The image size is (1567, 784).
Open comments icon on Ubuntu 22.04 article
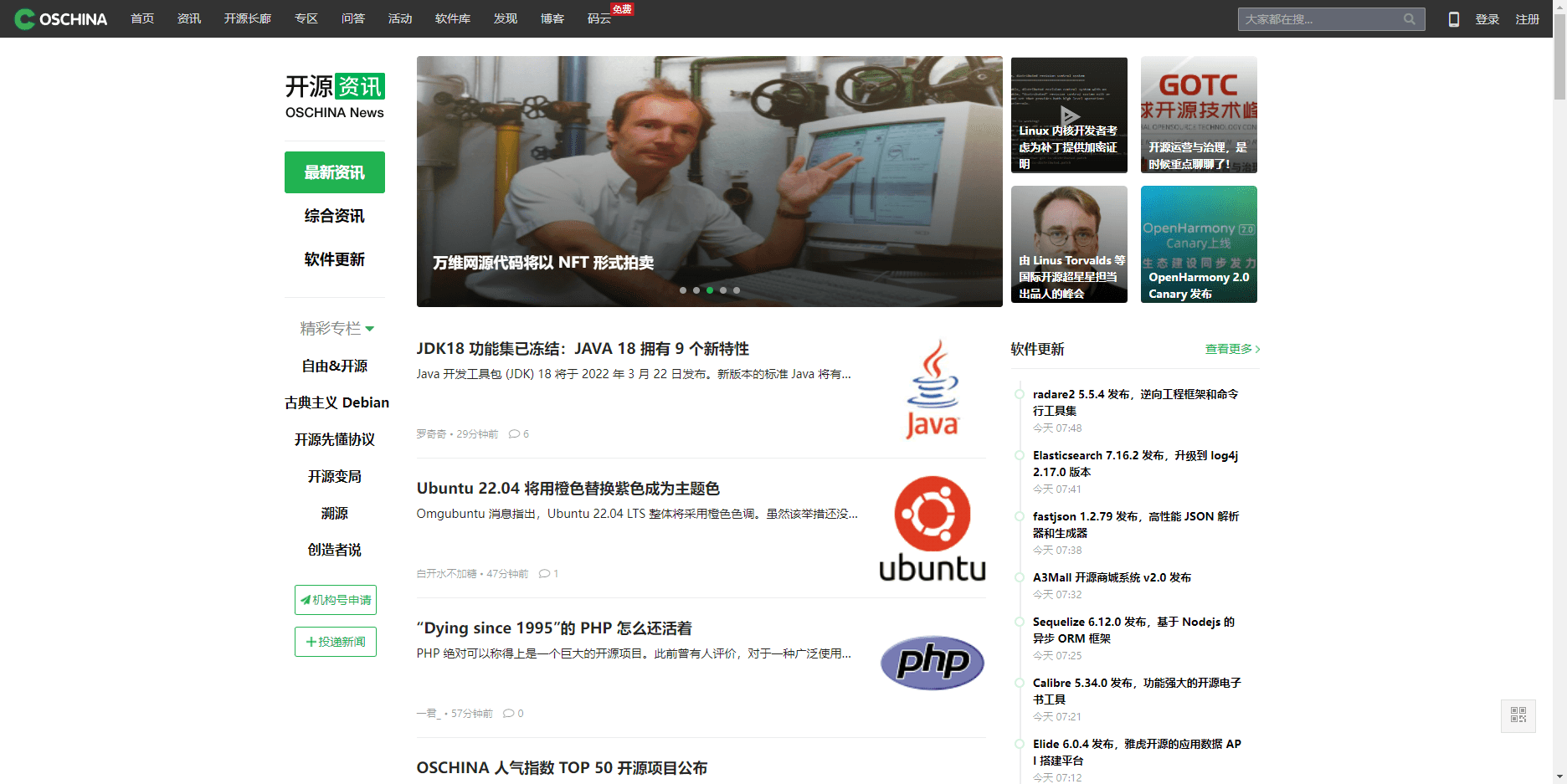[x=544, y=574]
